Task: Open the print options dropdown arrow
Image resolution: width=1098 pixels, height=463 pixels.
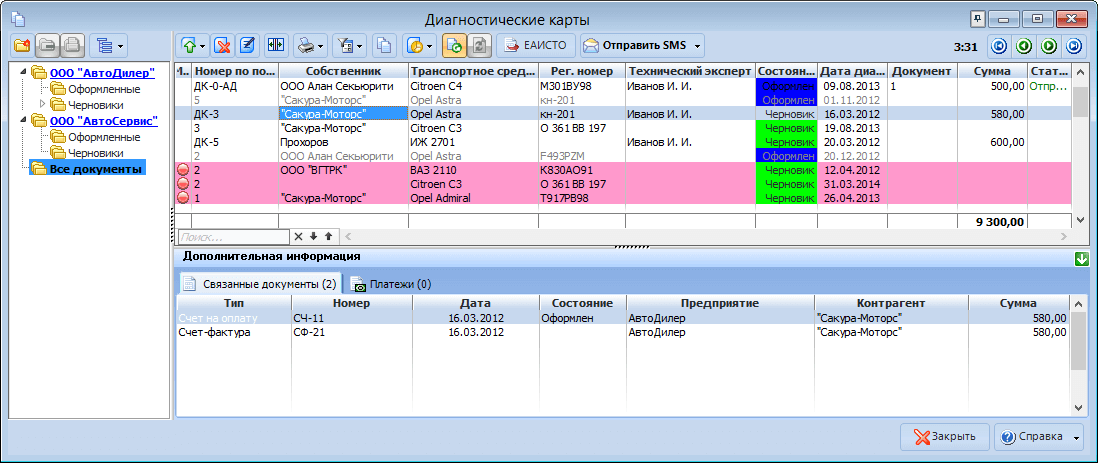Action: click(x=321, y=46)
